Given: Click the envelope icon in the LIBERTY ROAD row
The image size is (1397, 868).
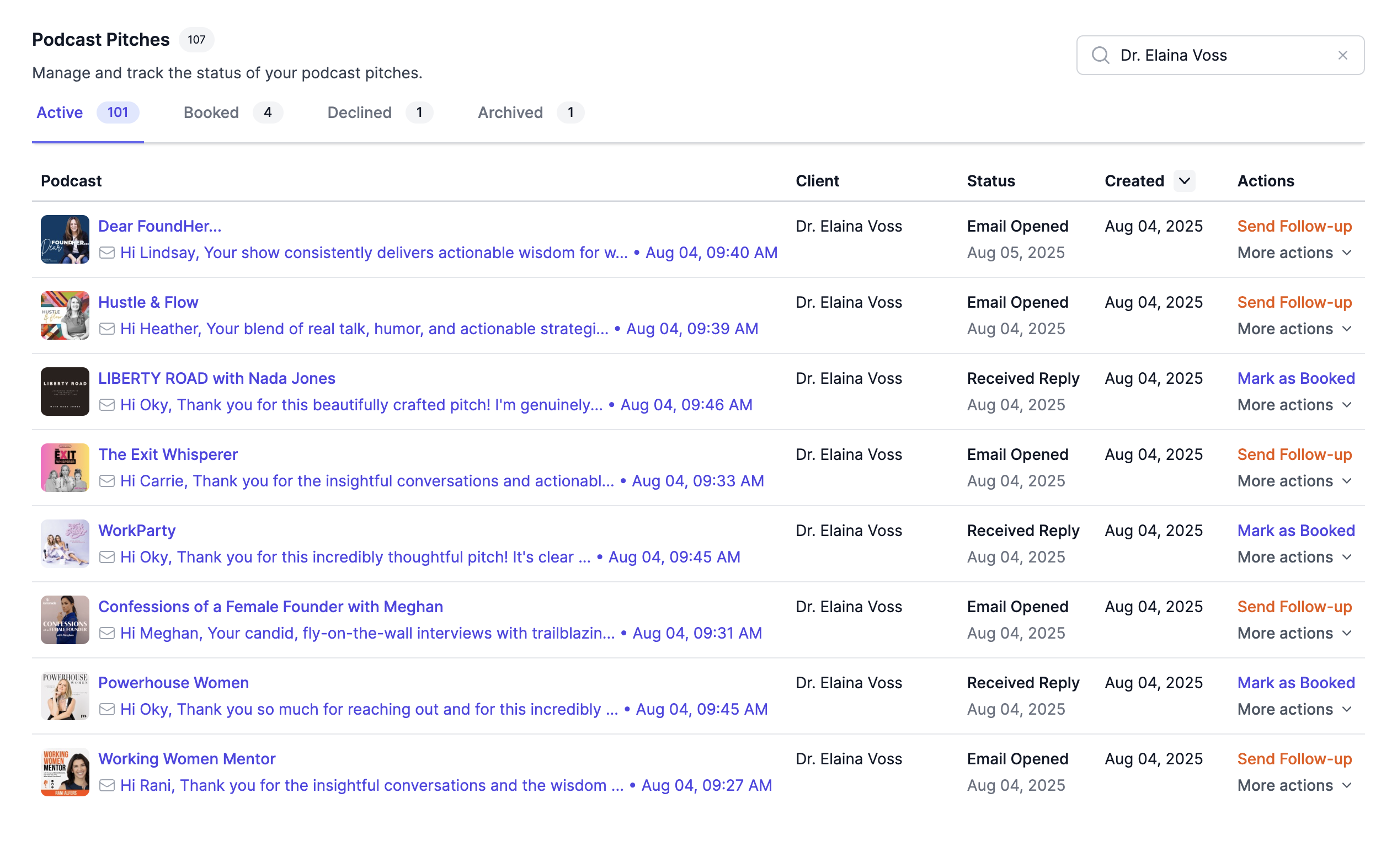Looking at the screenshot, I should click(107, 405).
